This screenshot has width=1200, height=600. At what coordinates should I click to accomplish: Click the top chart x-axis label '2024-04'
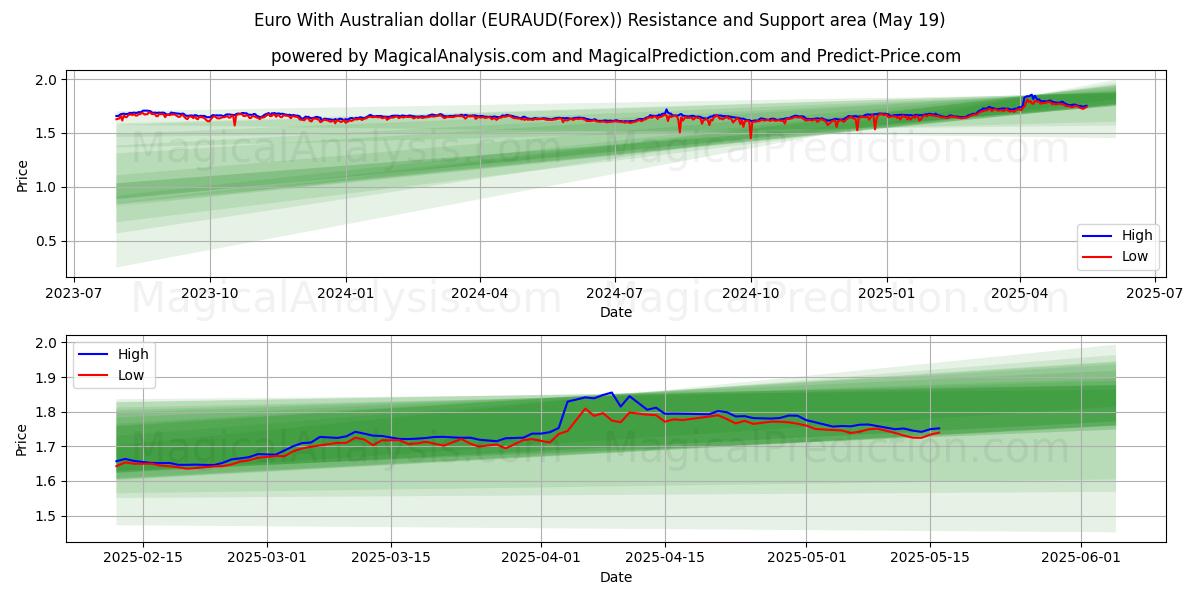(x=479, y=293)
